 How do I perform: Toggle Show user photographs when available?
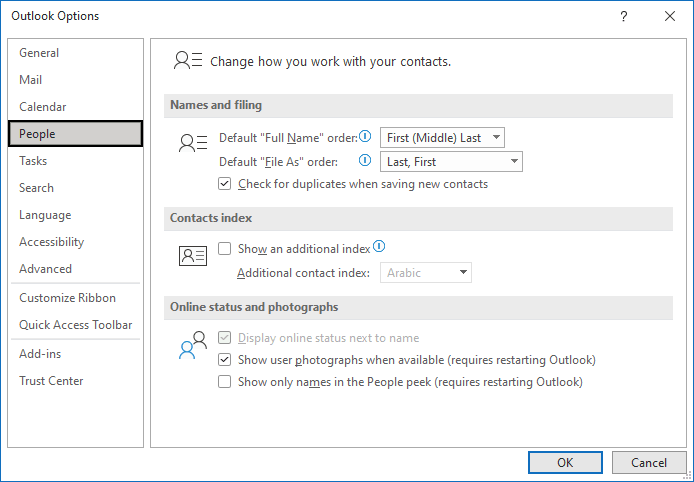224,360
